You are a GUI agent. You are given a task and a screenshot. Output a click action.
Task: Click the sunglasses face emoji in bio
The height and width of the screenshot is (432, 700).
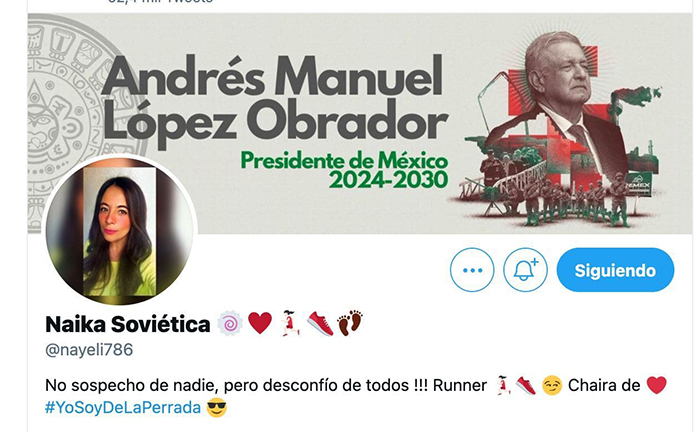pyautogui.click(x=217, y=407)
